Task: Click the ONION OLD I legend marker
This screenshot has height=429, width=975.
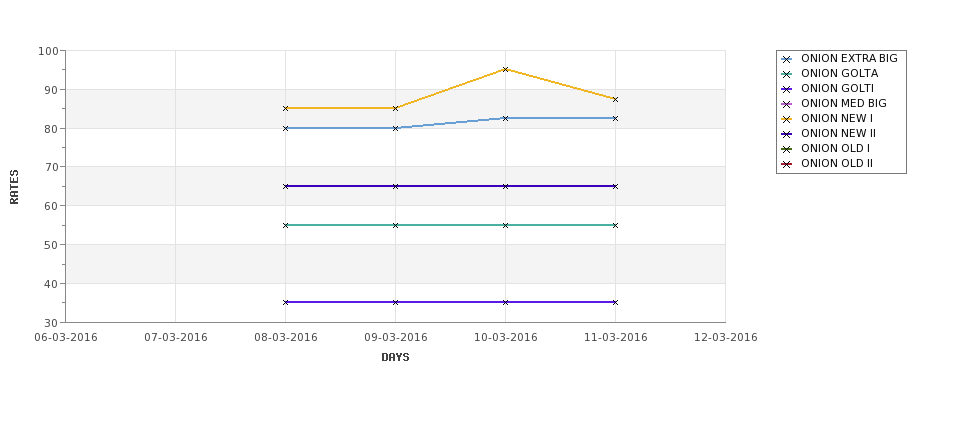Action: pos(787,149)
